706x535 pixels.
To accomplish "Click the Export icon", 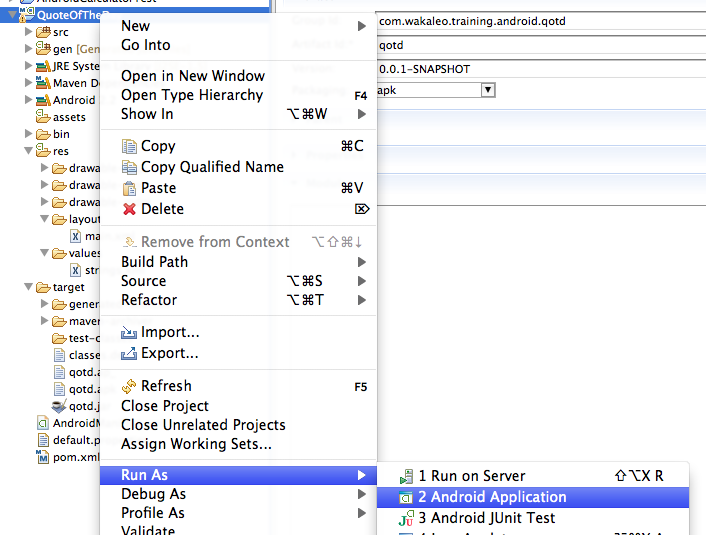I will pos(129,354).
